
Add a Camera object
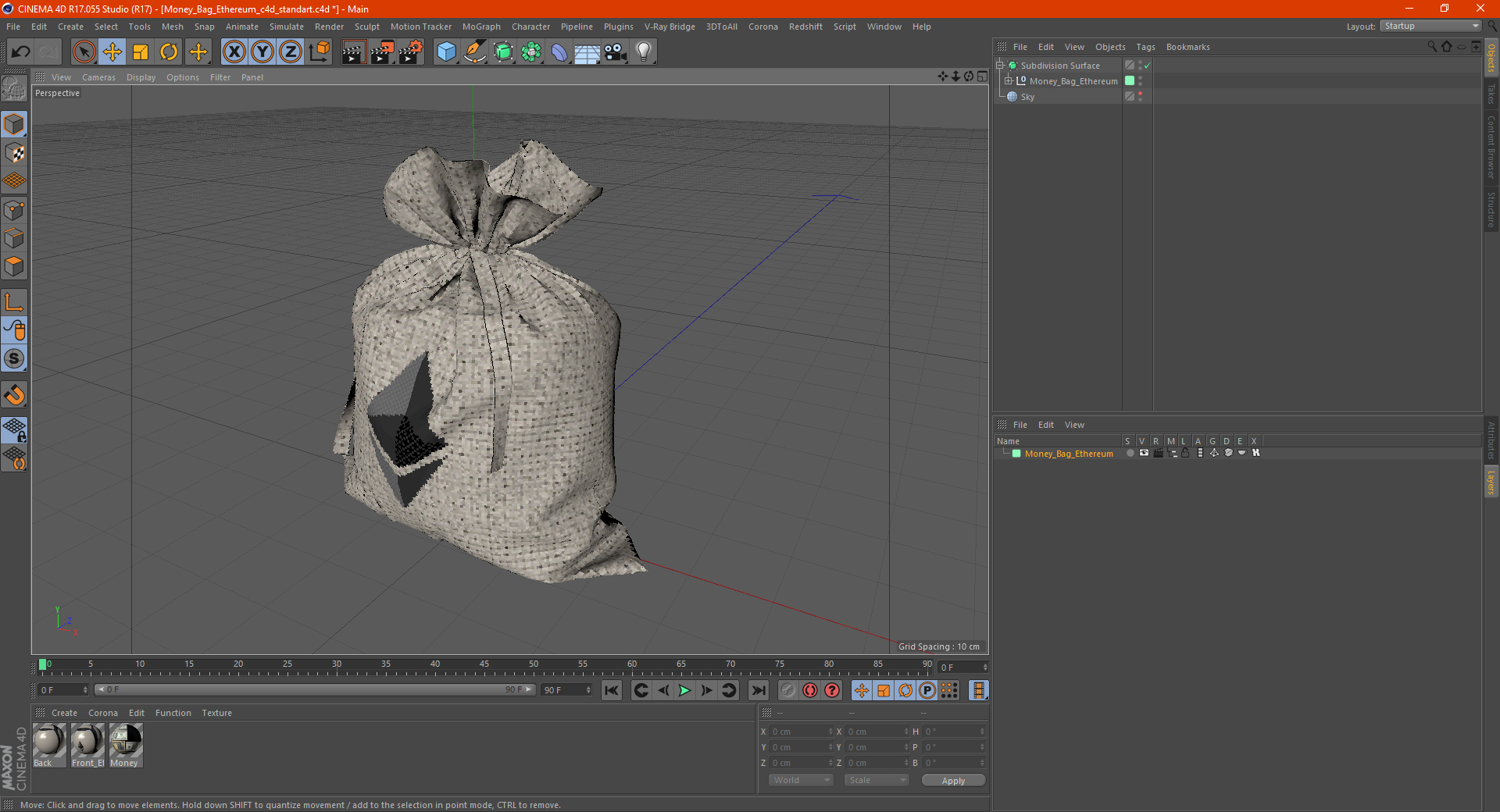[x=616, y=52]
